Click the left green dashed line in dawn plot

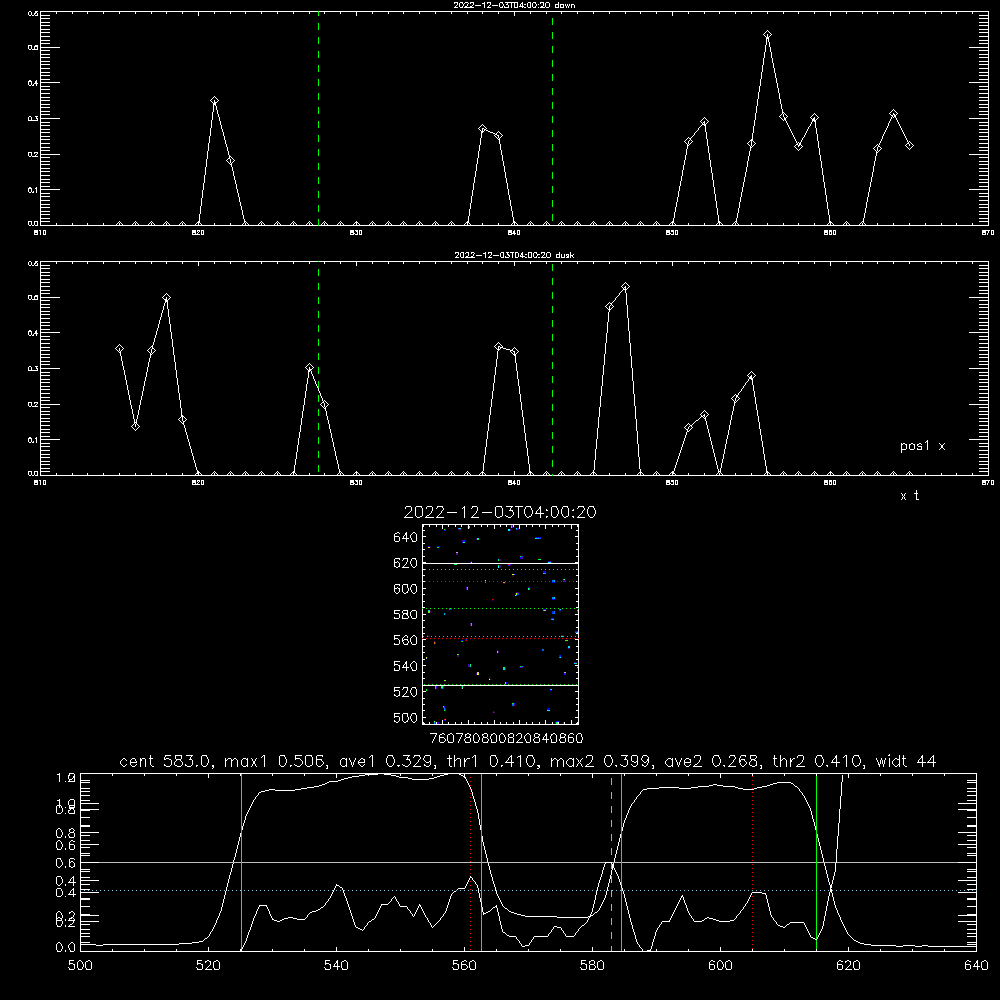(x=318, y=118)
